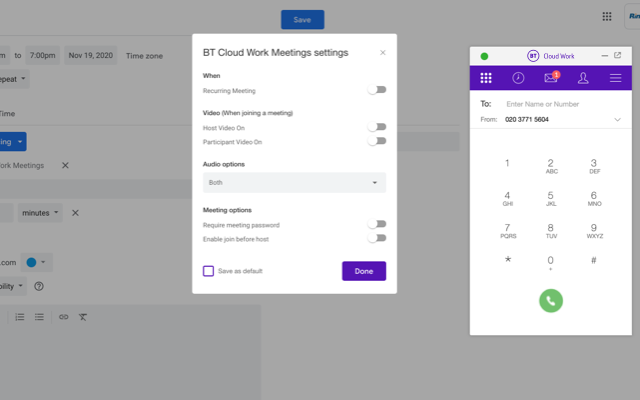Open the blue conferencing dropdown button
This screenshot has width=640, height=400.
[x=11, y=142]
